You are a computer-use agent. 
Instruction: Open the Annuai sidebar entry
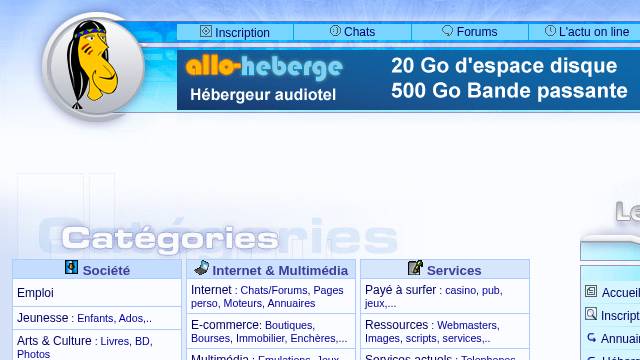620,338
